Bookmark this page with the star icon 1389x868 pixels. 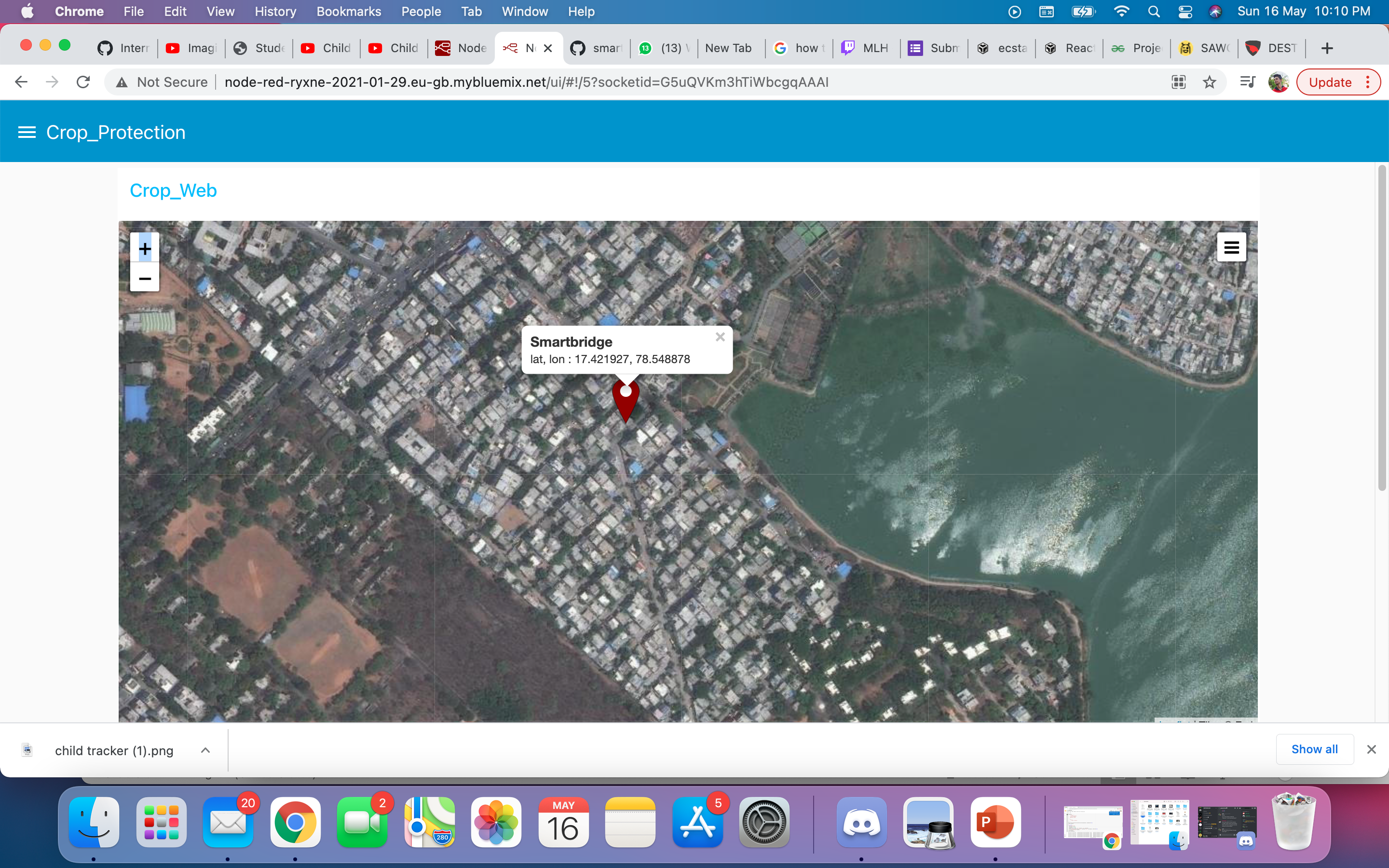1210,82
